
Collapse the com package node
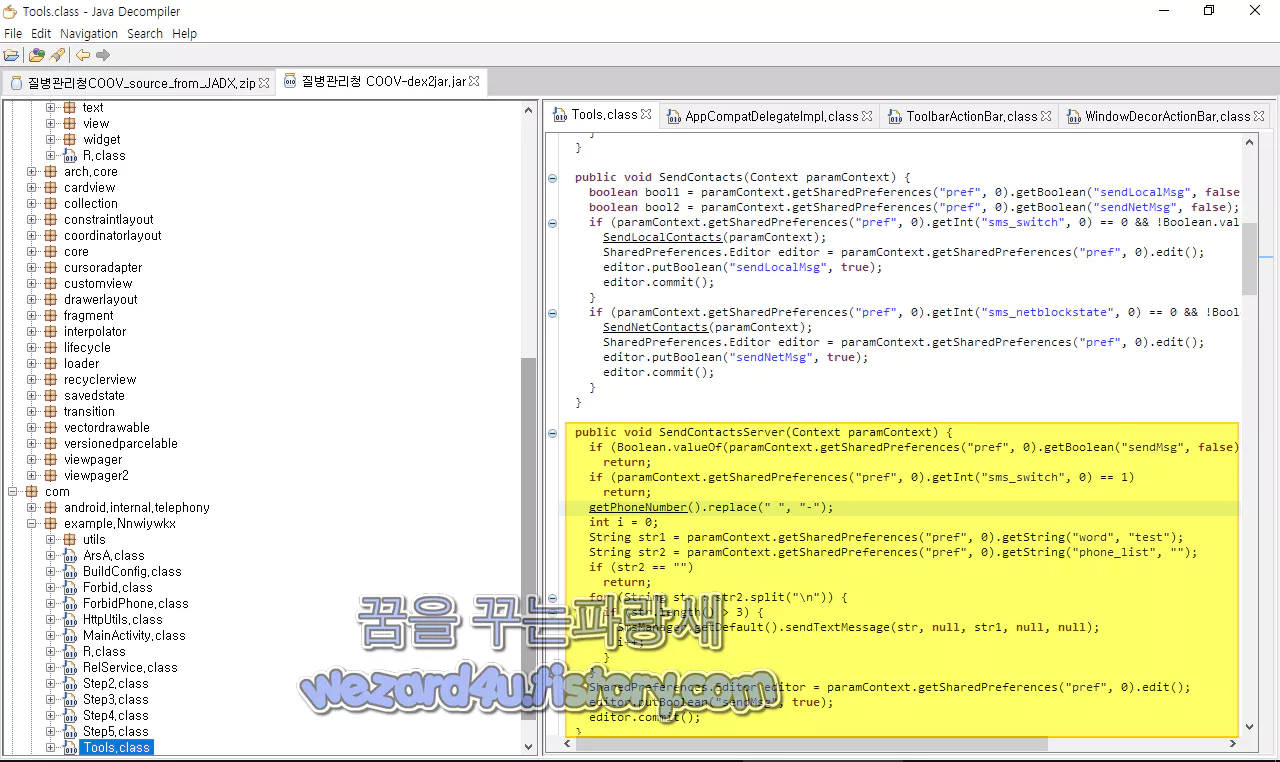point(13,492)
